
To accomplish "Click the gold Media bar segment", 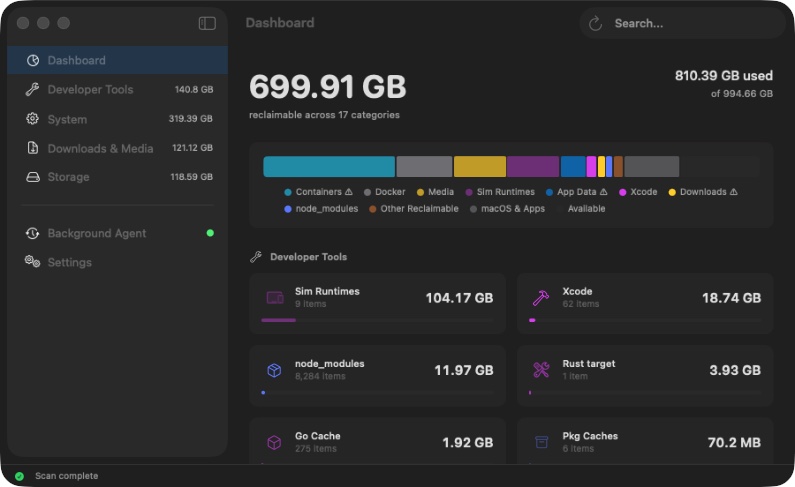I will pyautogui.click(x=480, y=167).
